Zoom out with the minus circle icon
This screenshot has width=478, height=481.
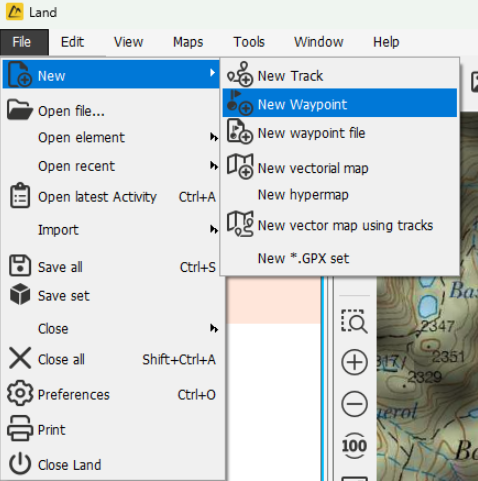[354, 404]
